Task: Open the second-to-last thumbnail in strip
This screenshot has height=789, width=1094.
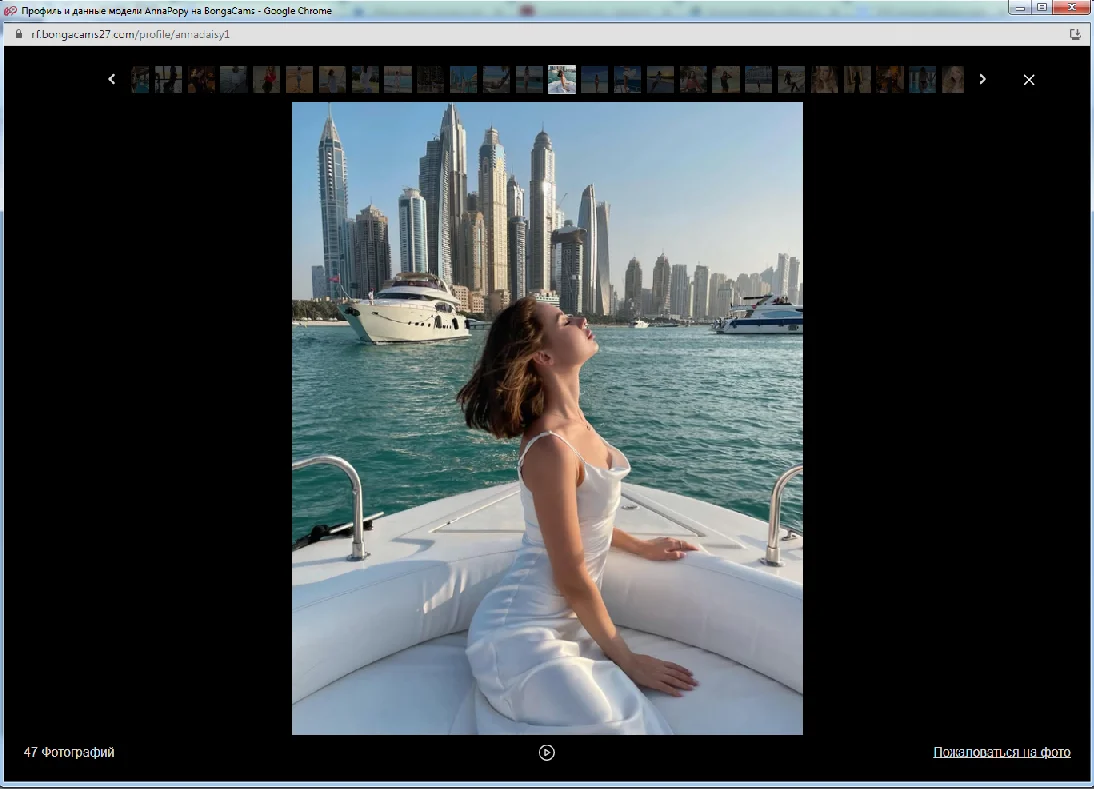Action: (922, 80)
